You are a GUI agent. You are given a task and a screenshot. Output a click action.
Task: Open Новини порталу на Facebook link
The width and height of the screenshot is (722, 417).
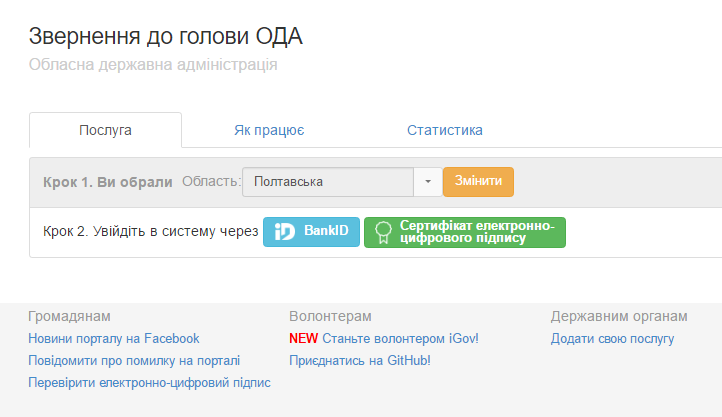(114, 339)
